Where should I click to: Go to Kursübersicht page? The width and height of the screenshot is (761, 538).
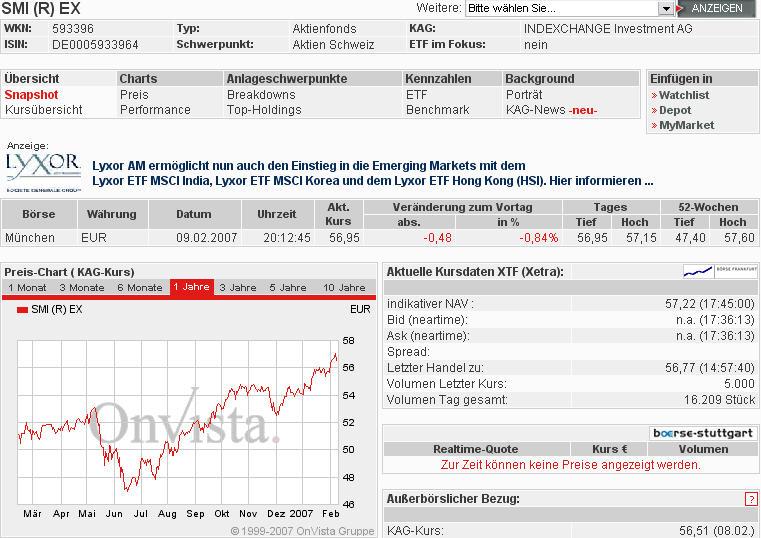[x=44, y=110]
